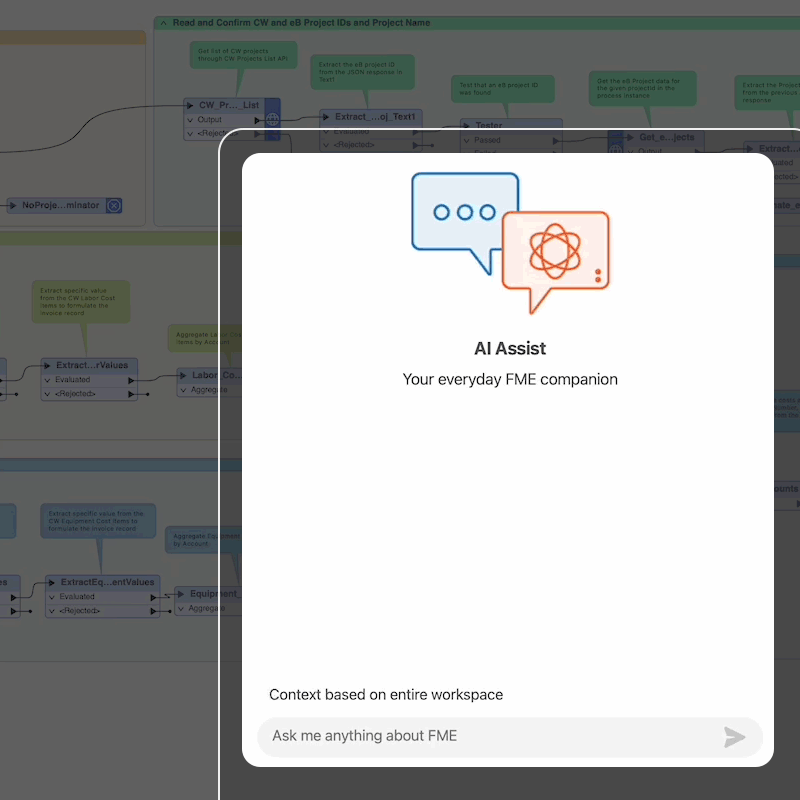
Task: Click 'Your everyday FME companion' text
Action: pos(510,380)
